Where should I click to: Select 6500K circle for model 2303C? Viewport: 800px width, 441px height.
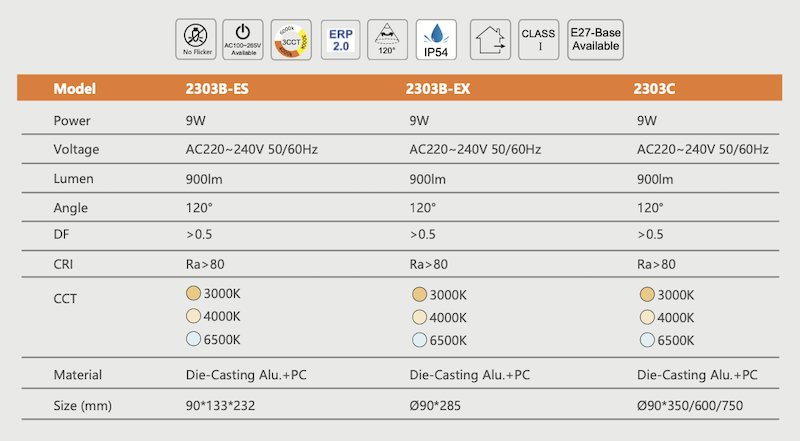click(646, 340)
